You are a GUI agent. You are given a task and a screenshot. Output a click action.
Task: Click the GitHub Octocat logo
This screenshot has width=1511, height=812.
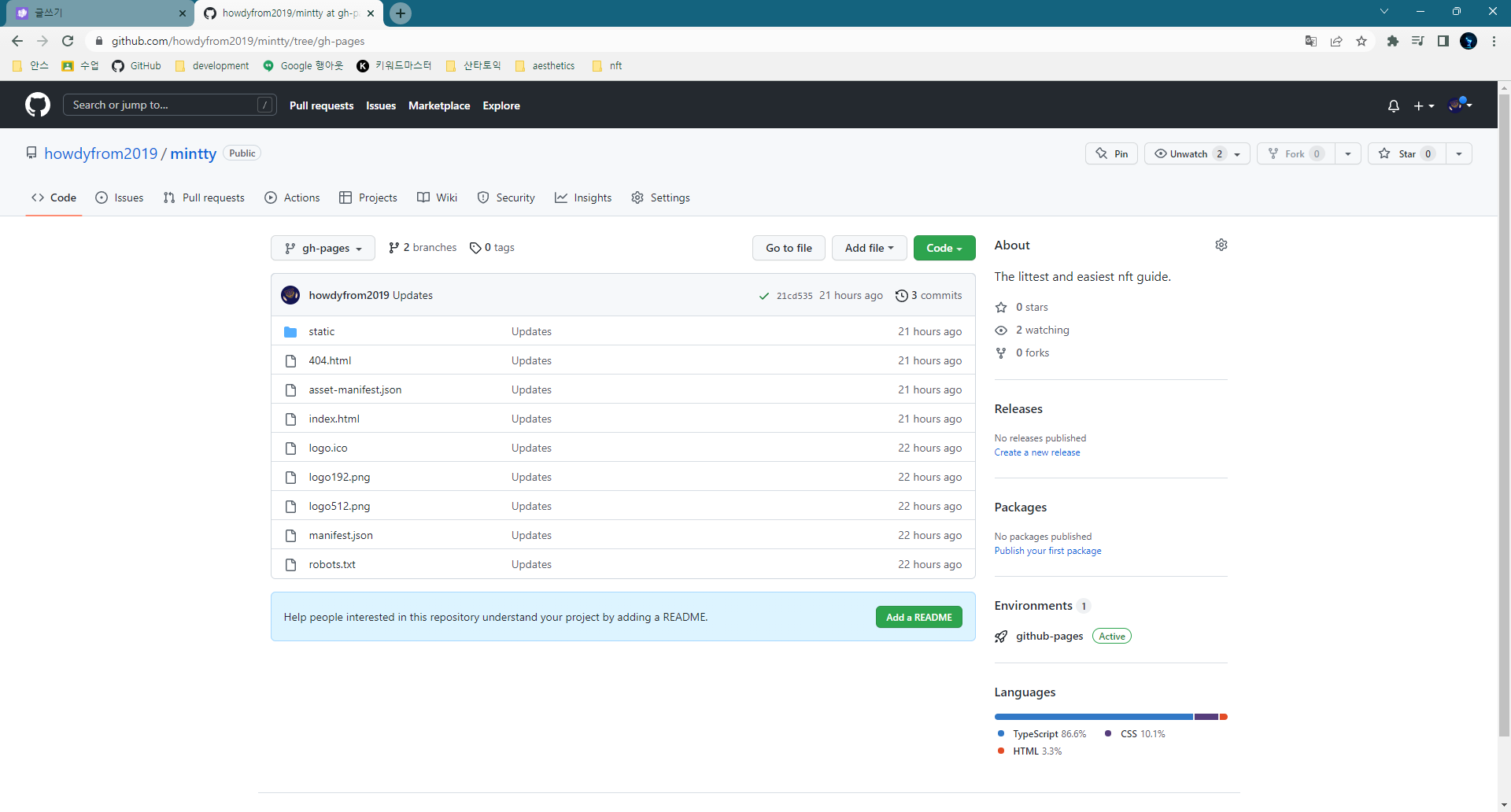(38, 105)
